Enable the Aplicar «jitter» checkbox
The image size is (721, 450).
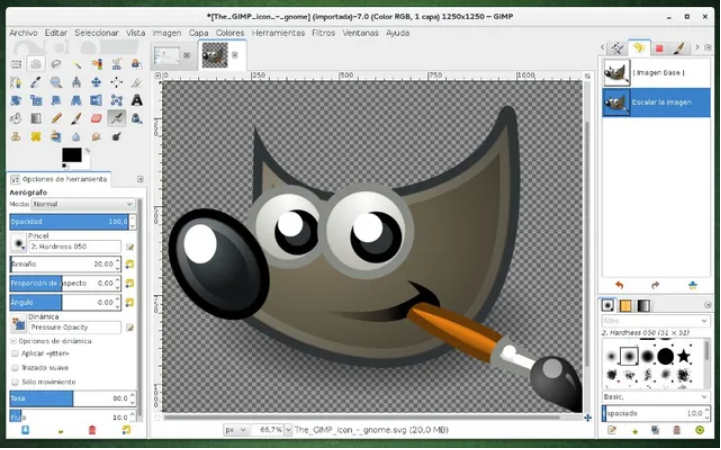point(14,353)
